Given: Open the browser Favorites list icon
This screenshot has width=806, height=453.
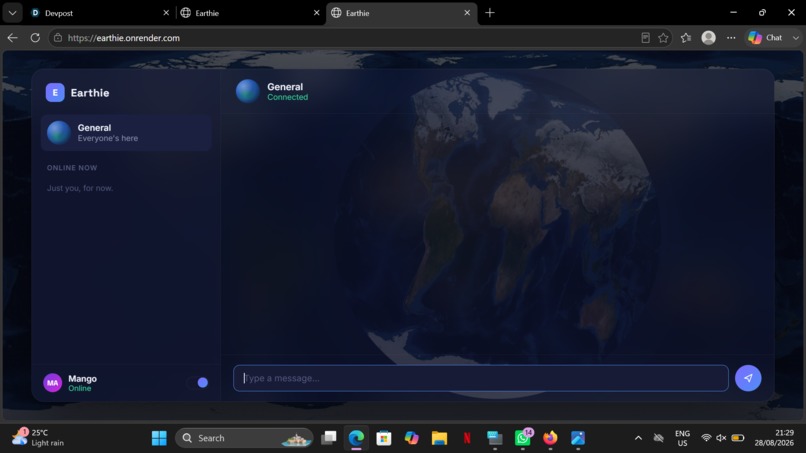Looking at the screenshot, I should (x=686, y=38).
